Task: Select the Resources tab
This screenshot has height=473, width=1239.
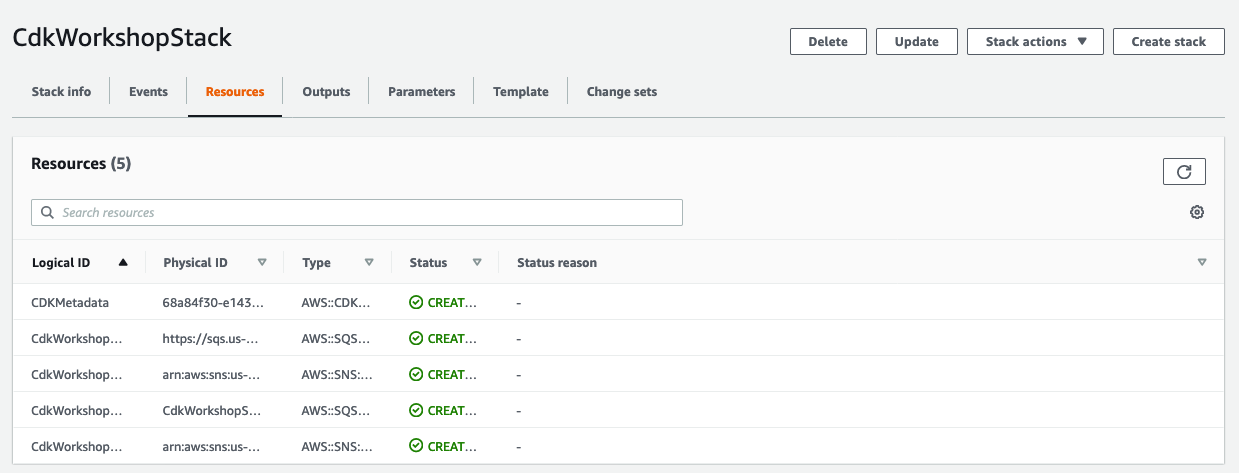Action: (x=235, y=91)
